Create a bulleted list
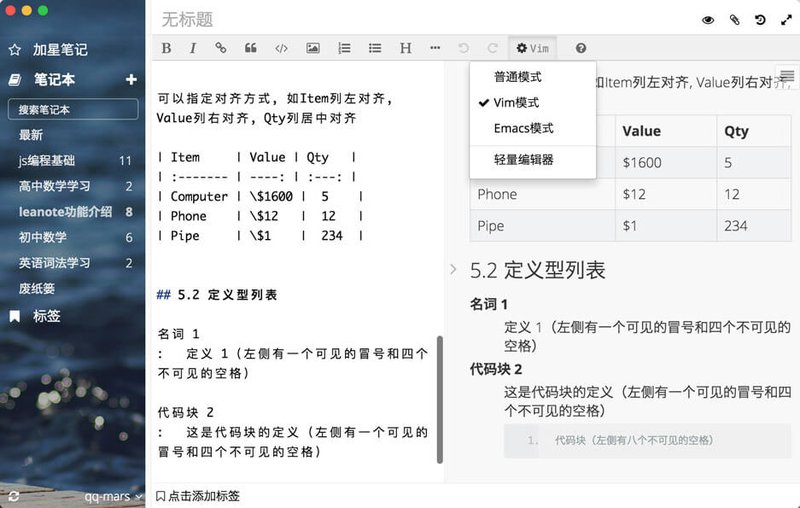 click(x=375, y=48)
